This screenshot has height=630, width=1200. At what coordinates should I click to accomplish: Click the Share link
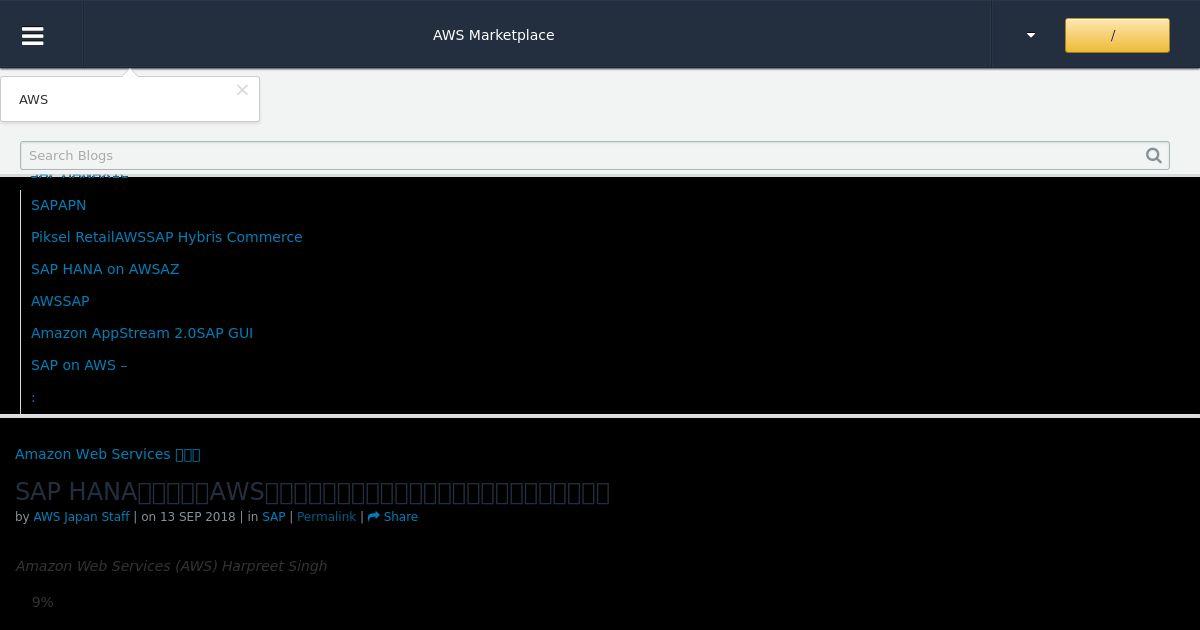[x=393, y=517]
